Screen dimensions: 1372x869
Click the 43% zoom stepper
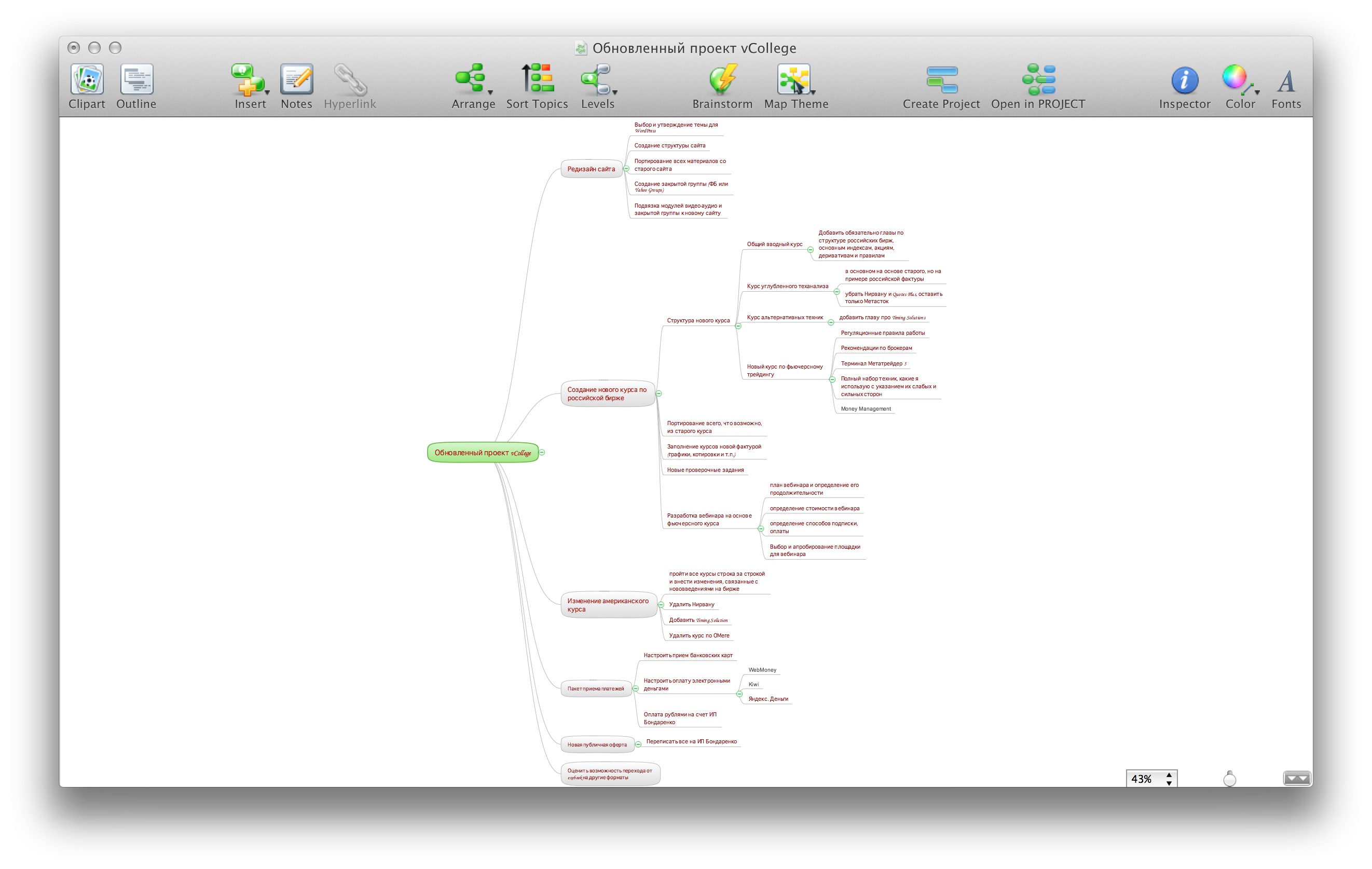click(1169, 778)
